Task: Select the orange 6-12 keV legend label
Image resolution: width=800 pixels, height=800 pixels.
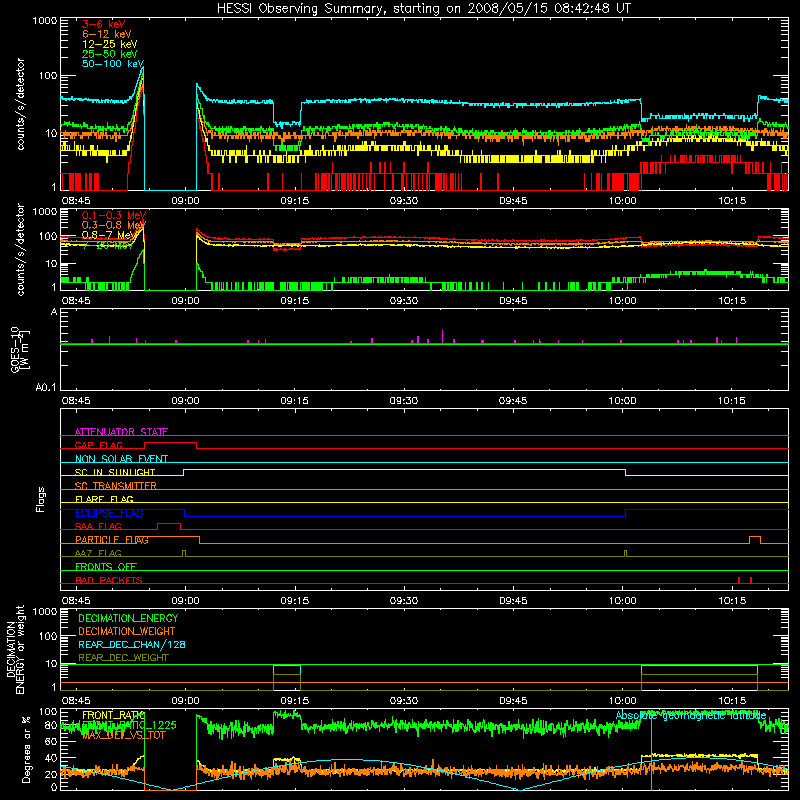Action: click(x=107, y=34)
